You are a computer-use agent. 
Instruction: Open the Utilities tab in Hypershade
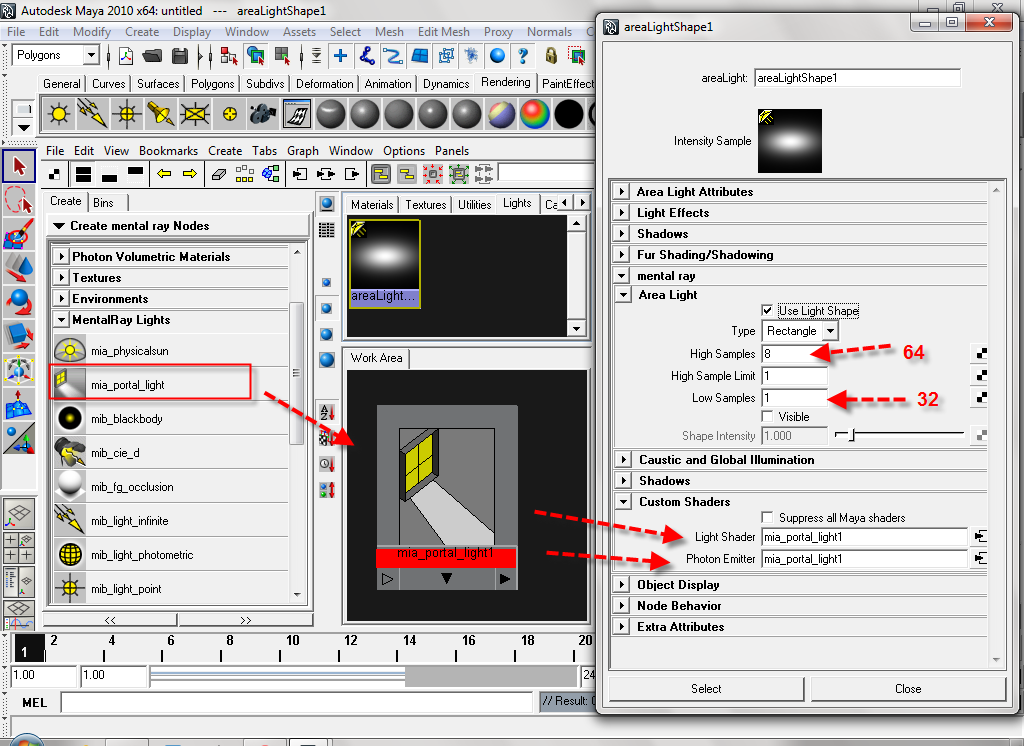click(x=474, y=204)
